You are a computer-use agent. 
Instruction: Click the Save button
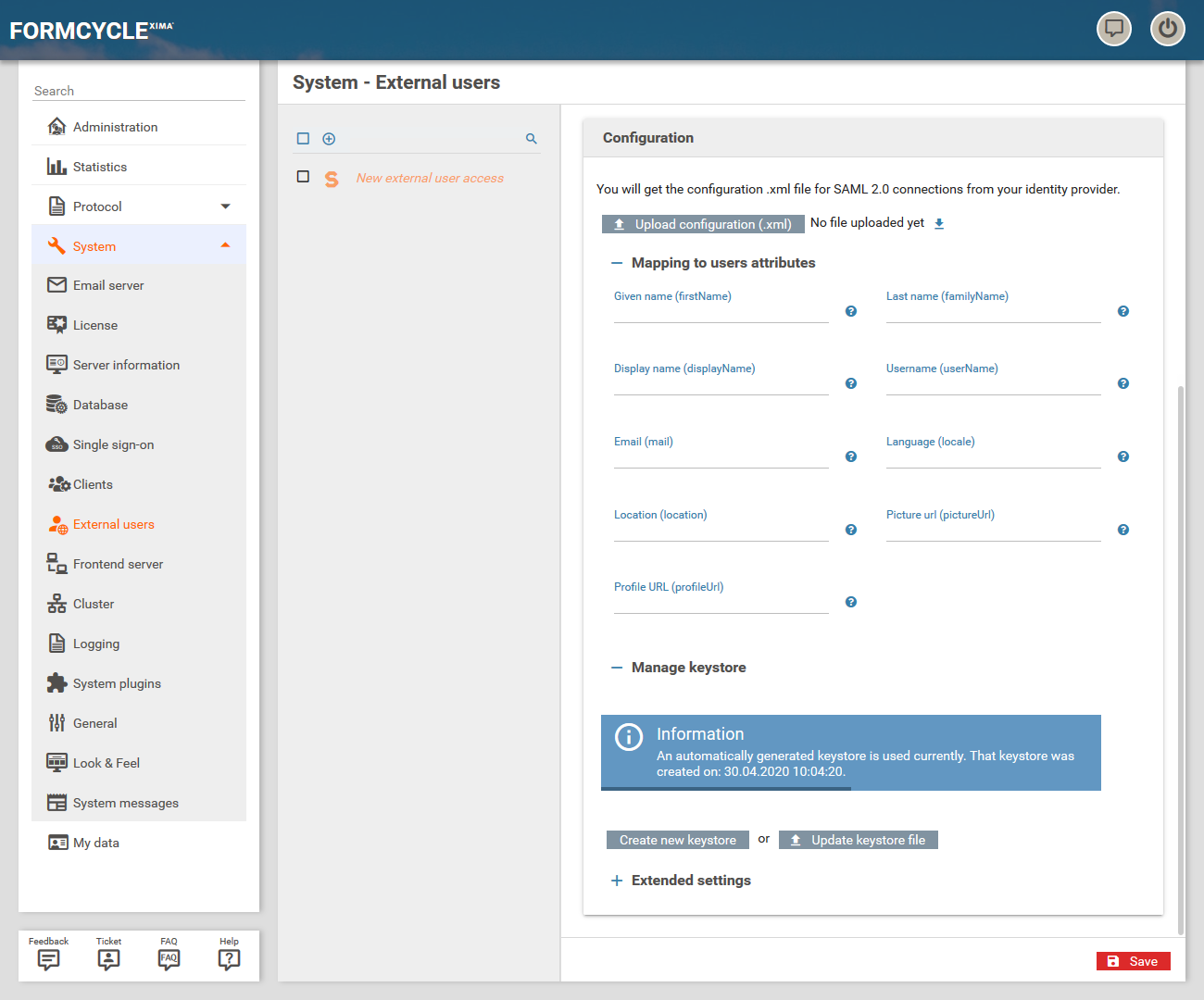click(1133, 961)
